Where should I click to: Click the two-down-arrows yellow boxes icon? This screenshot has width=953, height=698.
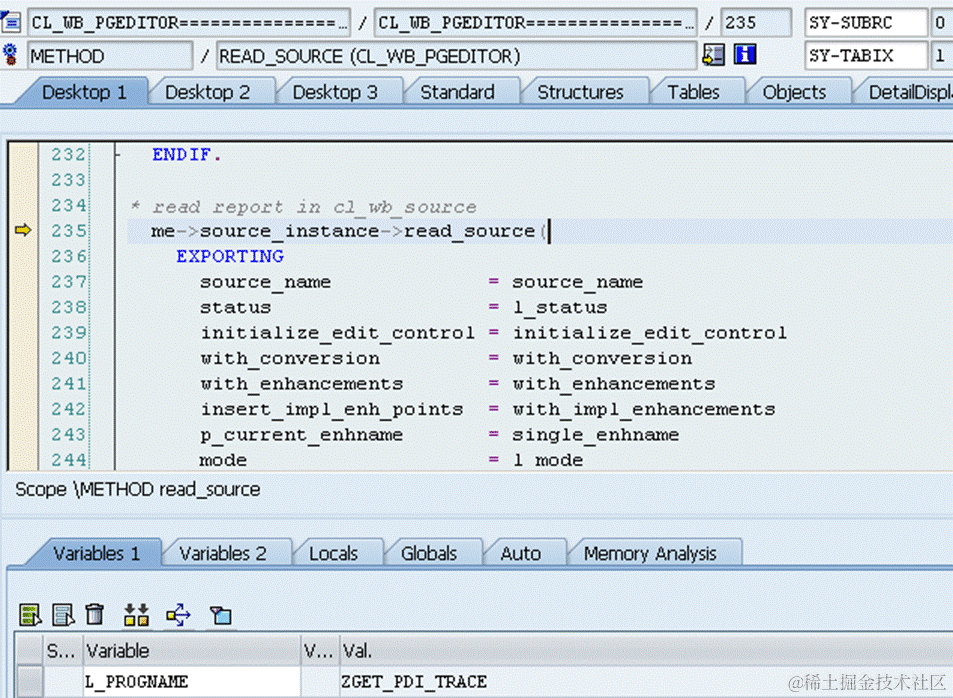[x=136, y=615]
